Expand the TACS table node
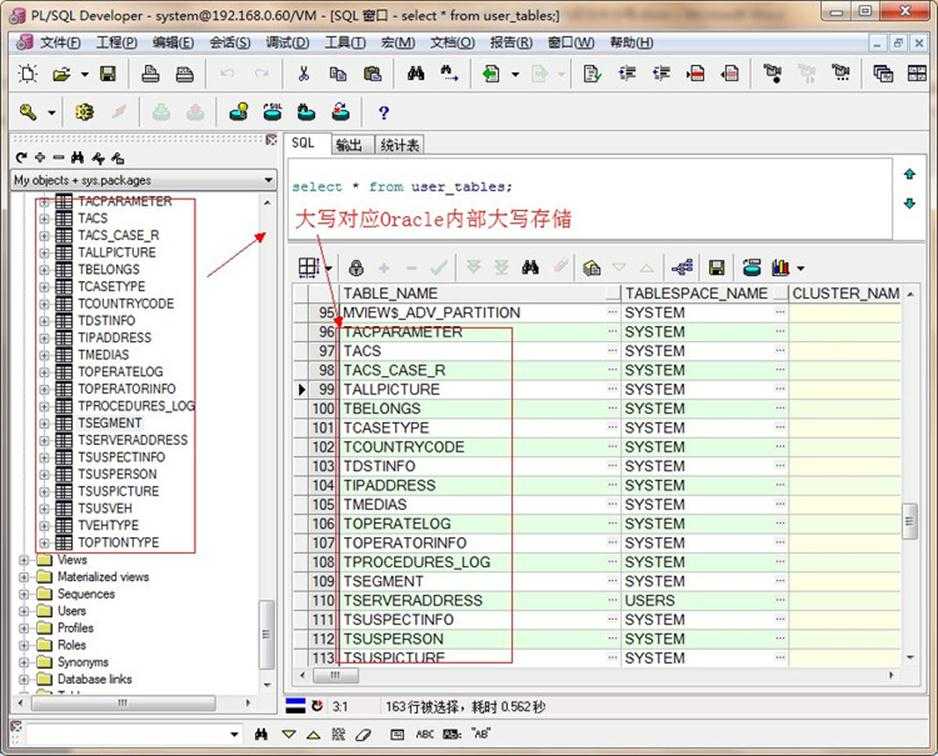Screen dimensions: 938x756 [x=44, y=219]
